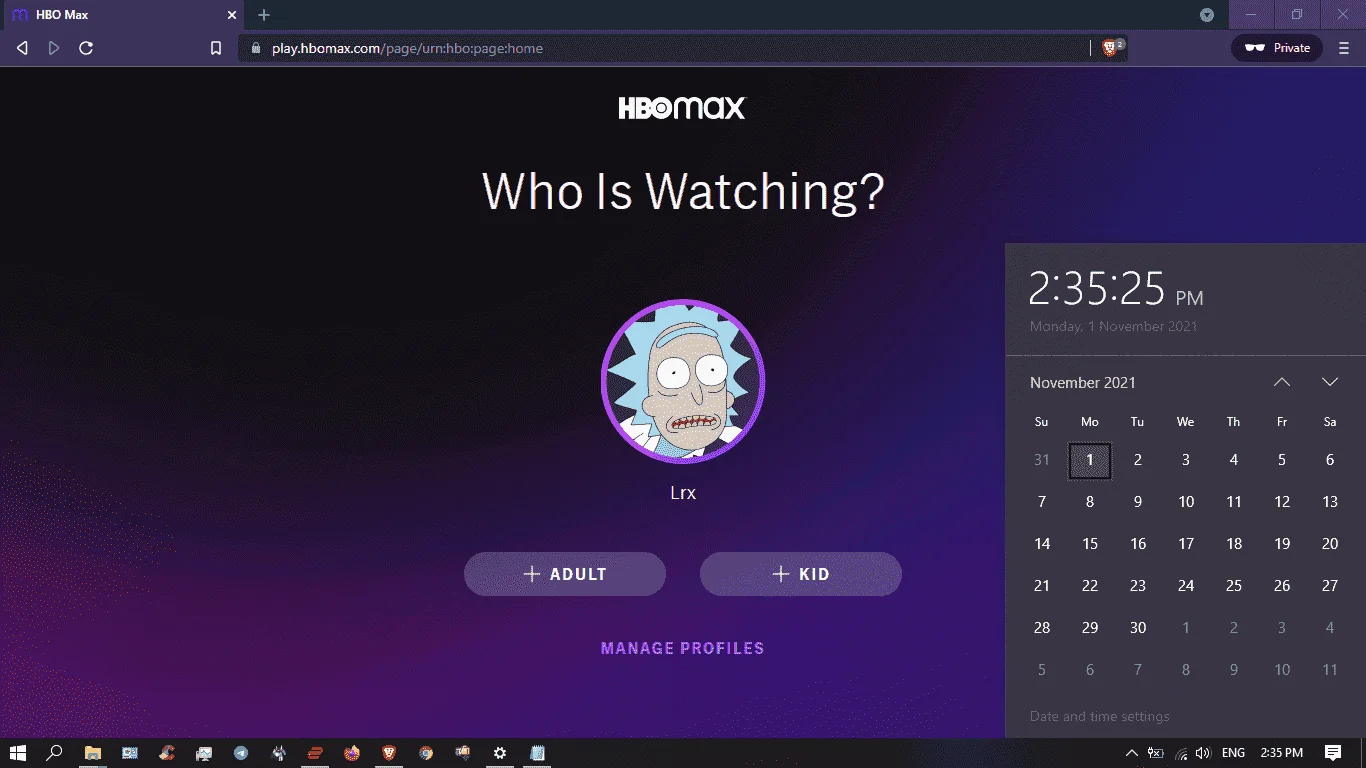Click the taskbar clock 2:35 PM
This screenshot has width=1366, height=768.
click(x=1282, y=752)
